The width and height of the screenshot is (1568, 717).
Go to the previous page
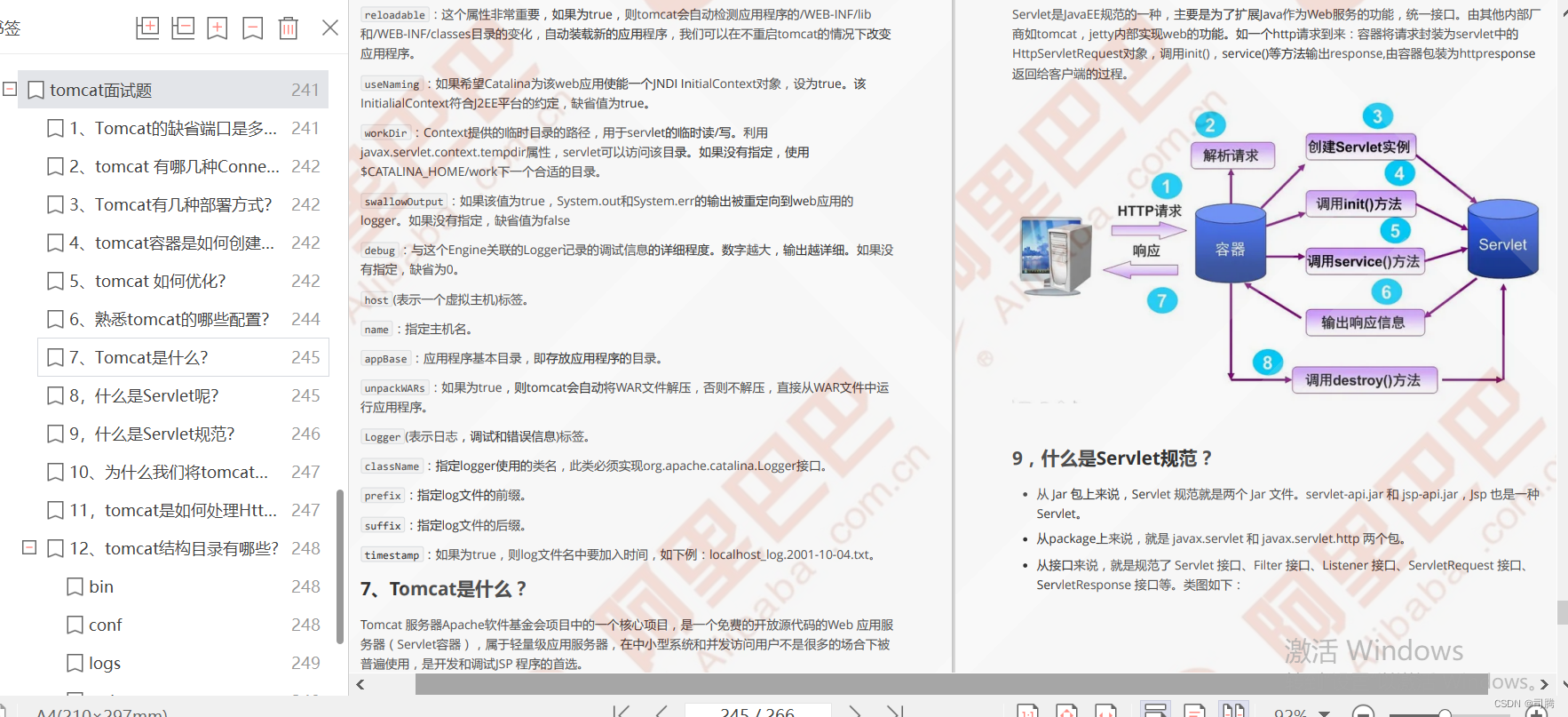pos(661,712)
